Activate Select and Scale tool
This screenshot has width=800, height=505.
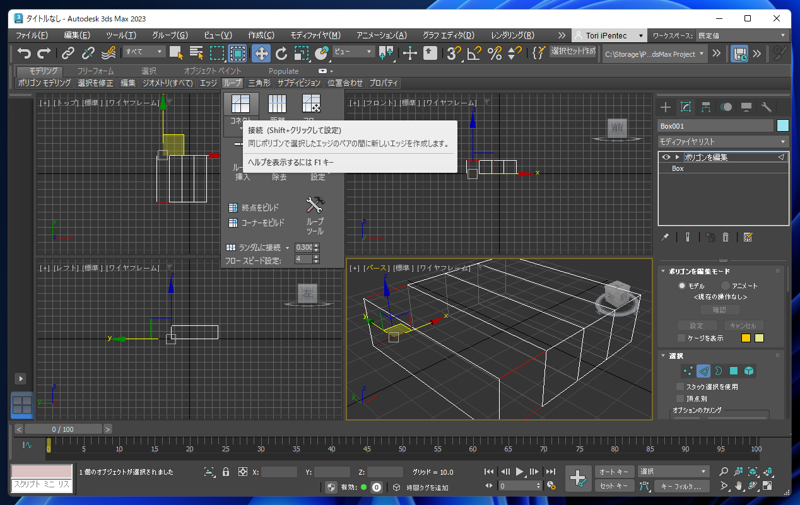[302, 53]
